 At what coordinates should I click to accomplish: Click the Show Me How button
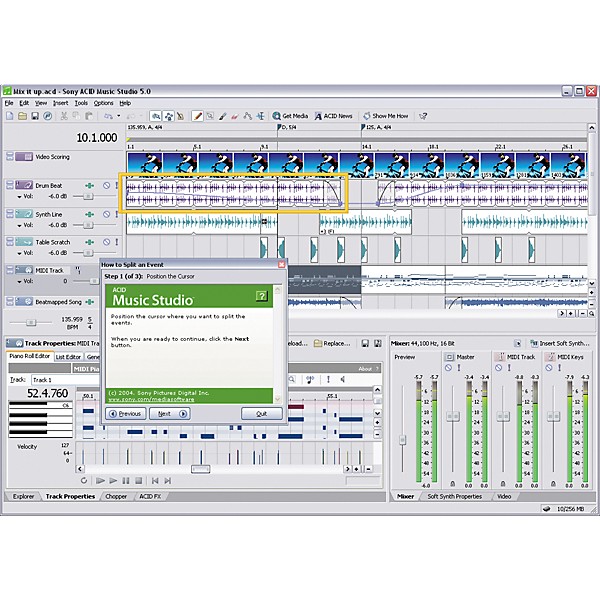point(386,116)
